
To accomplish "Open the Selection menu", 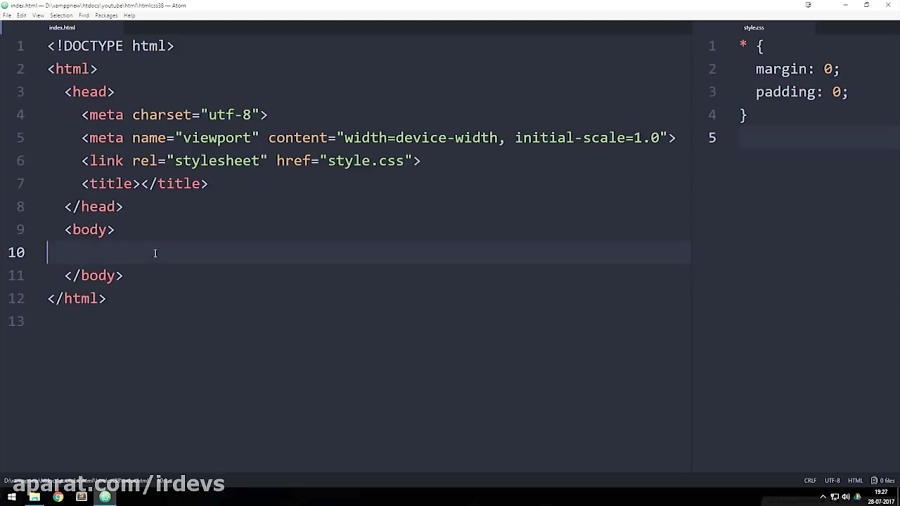I will coord(61,16).
